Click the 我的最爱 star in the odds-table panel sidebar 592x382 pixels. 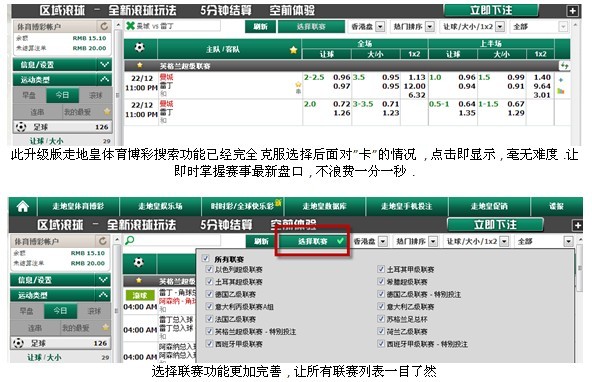[107, 112]
